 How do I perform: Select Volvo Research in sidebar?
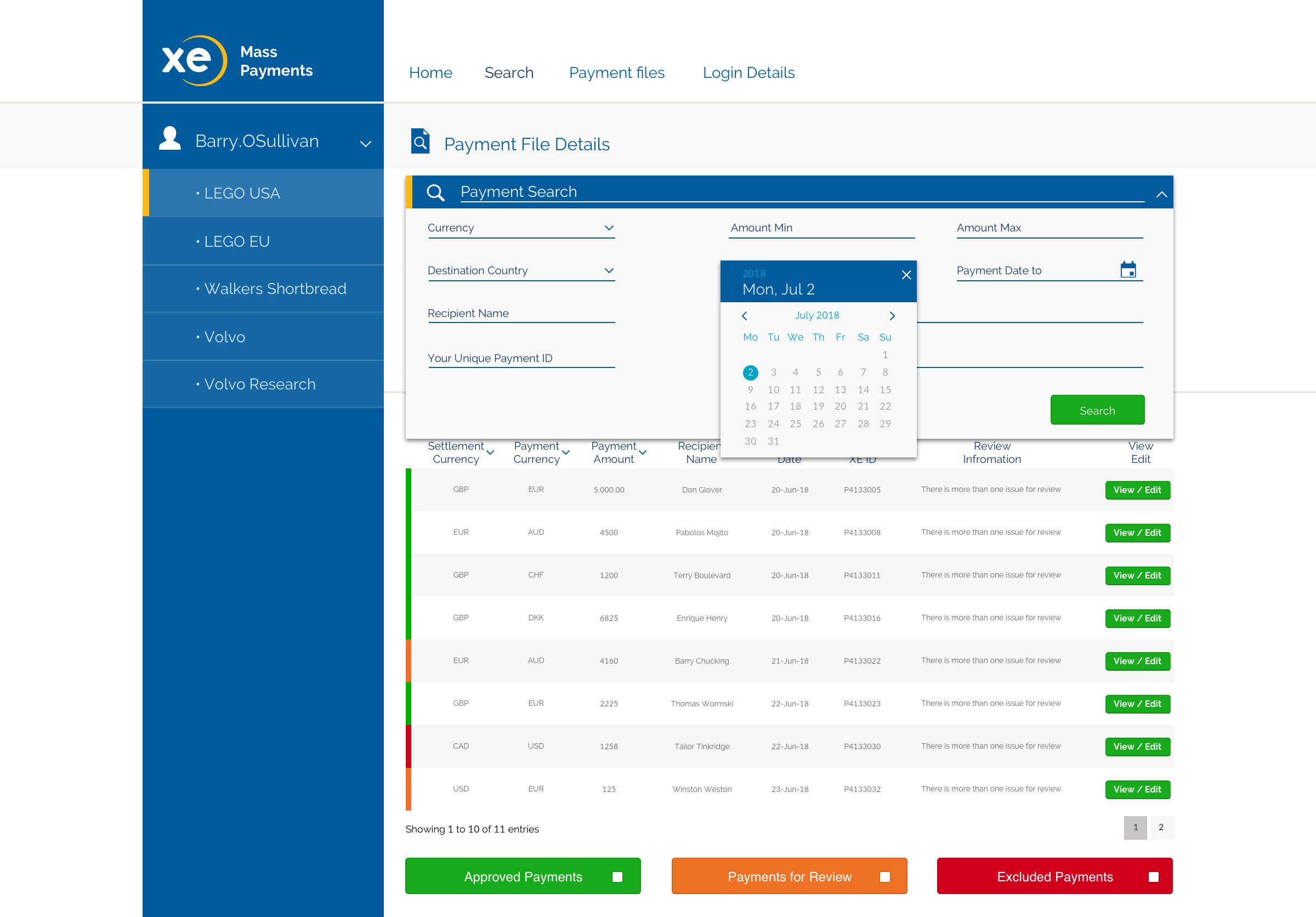263,384
